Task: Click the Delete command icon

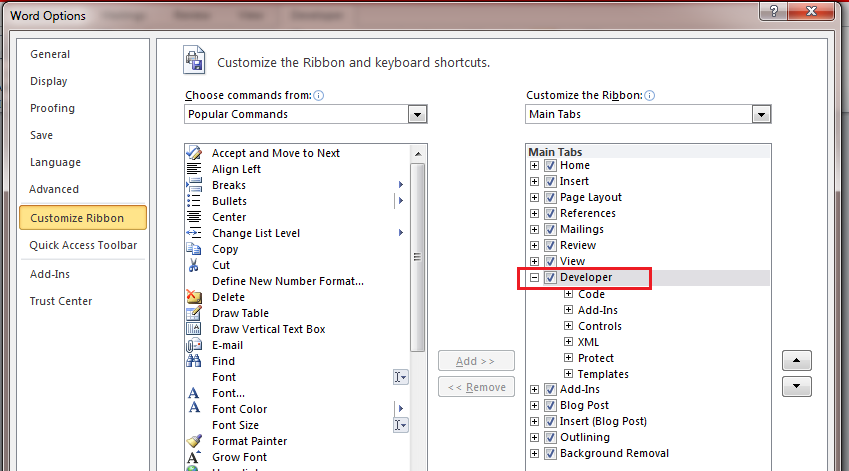Action: [194, 297]
